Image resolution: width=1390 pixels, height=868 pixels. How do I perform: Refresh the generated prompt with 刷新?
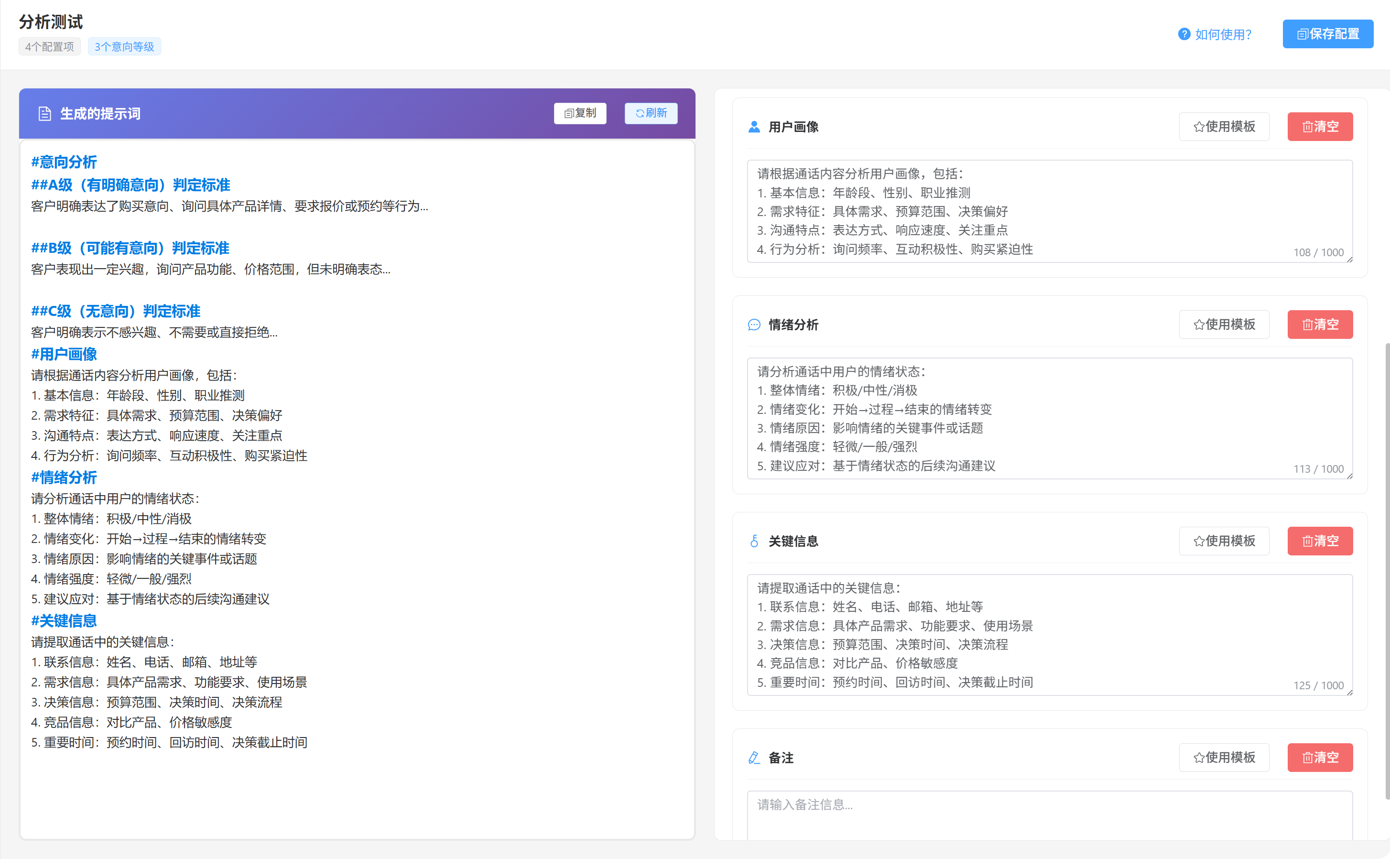coord(651,113)
